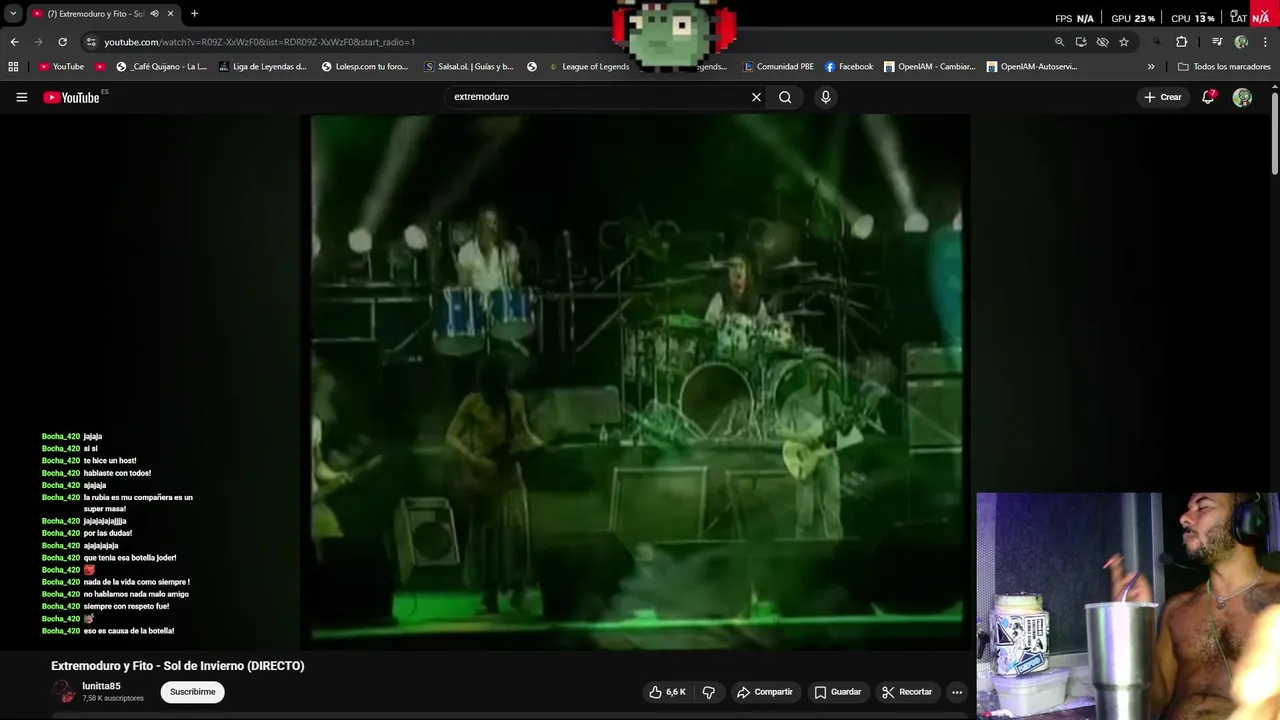Open the Todos los marcadores folder
This screenshot has width=1280, height=720.
tap(1224, 67)
